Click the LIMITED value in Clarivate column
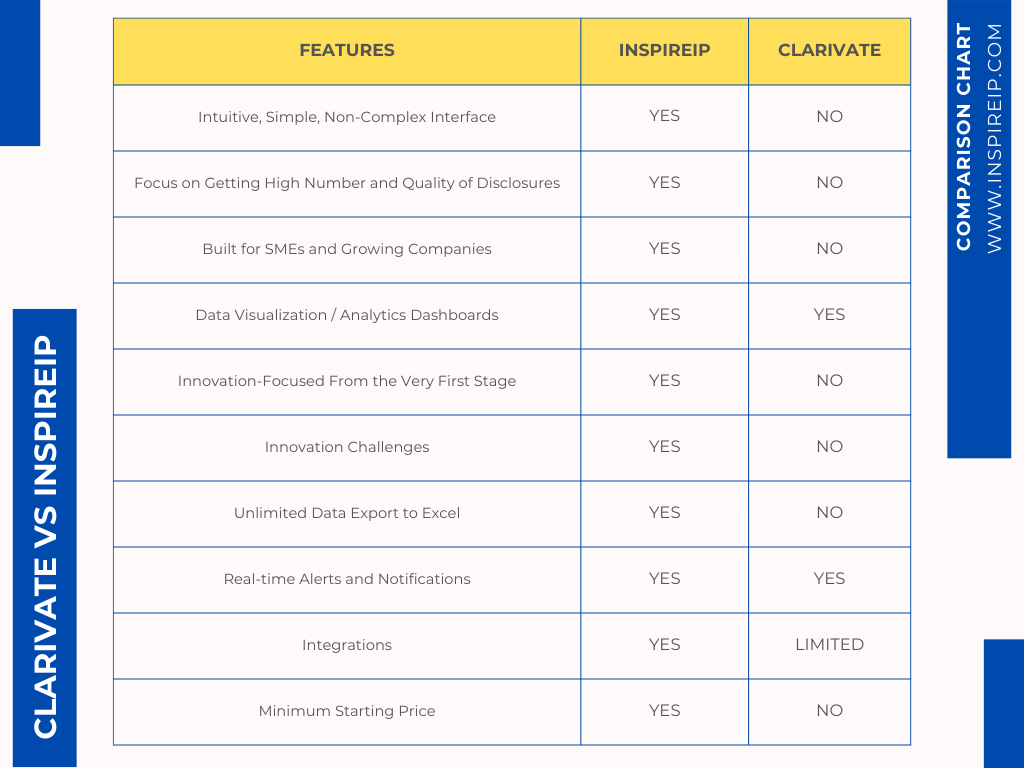 point(829,645)
